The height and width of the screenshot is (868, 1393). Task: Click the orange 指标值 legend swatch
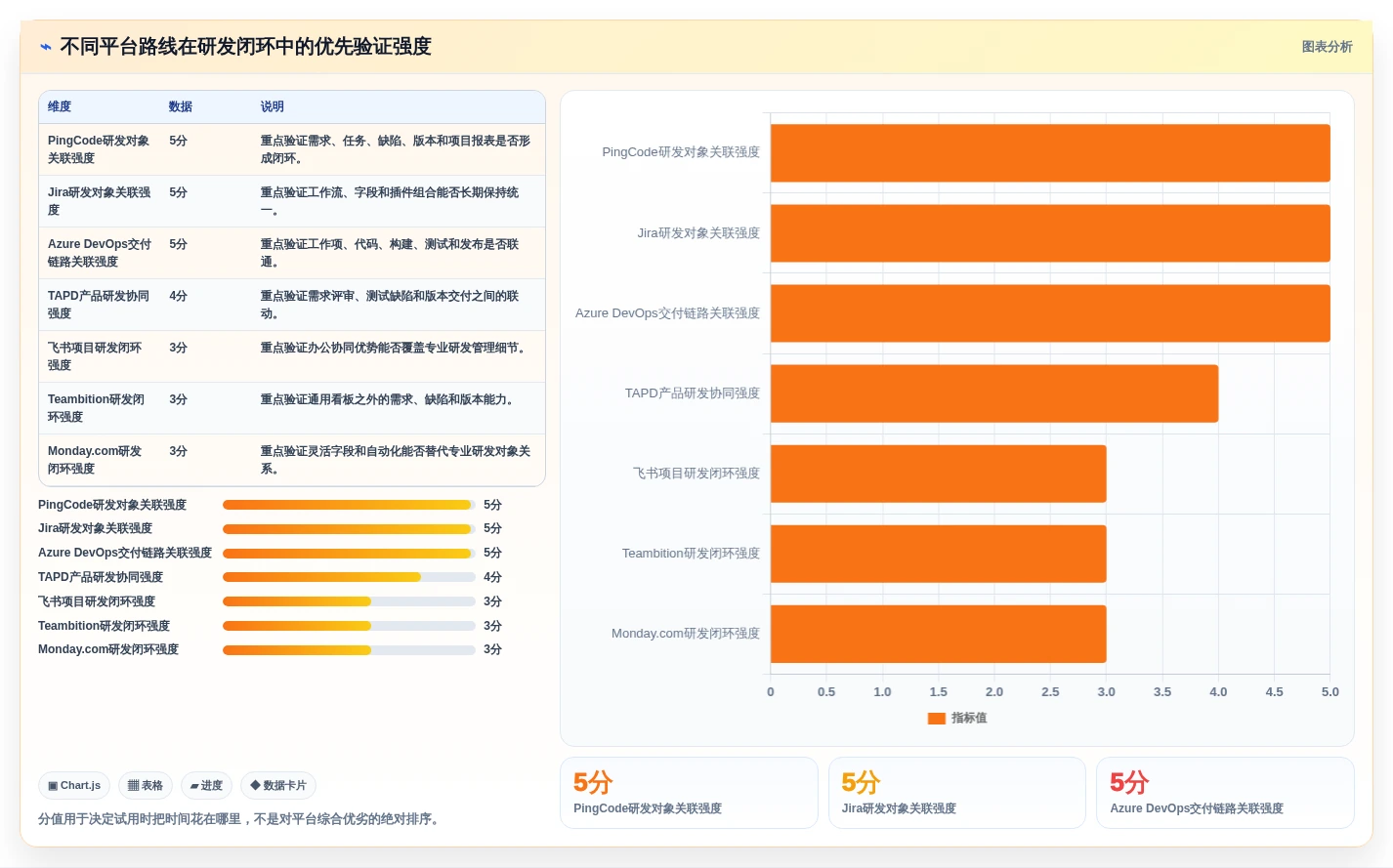pos(936,718)
